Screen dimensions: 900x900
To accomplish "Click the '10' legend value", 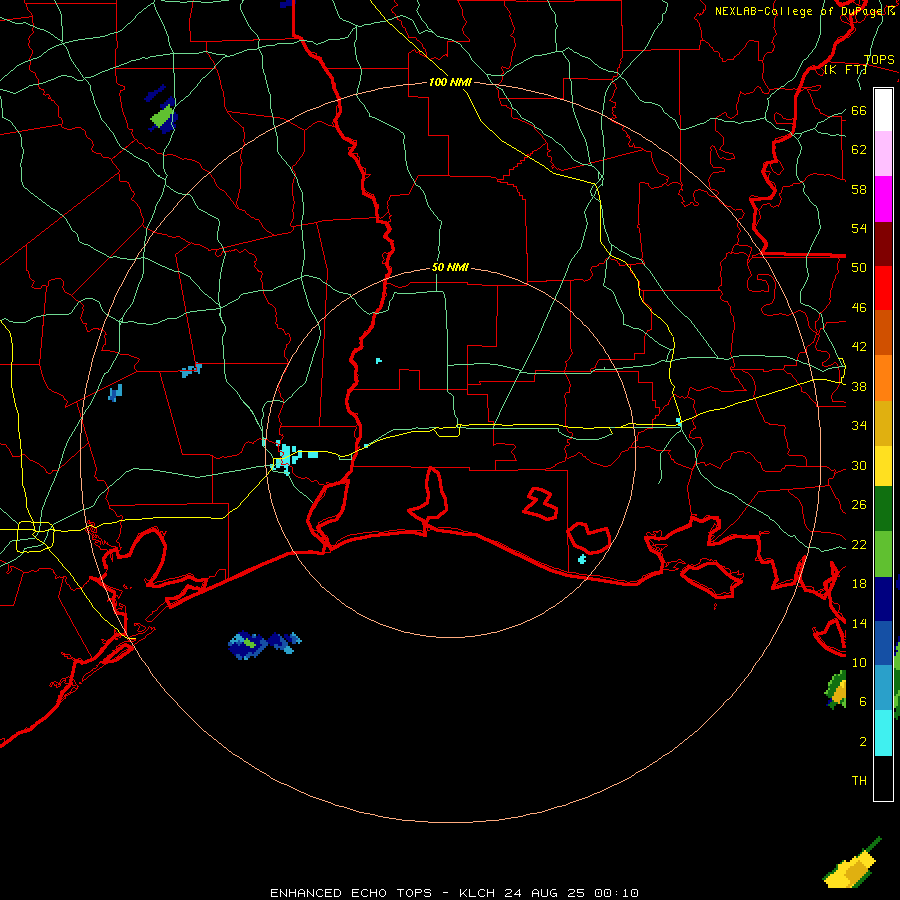I will 859,663.
